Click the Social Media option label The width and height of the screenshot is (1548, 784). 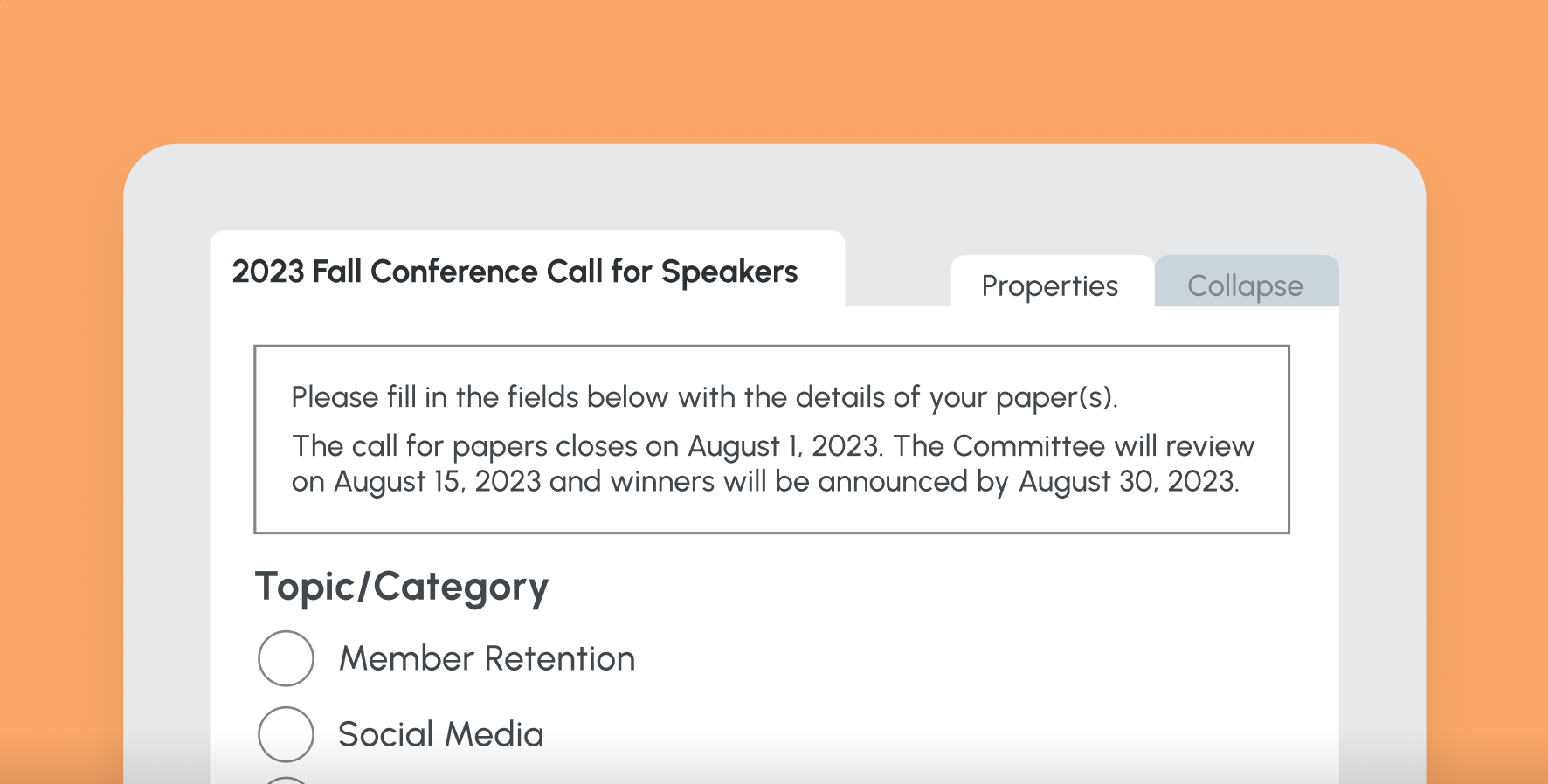pos(440,734)
